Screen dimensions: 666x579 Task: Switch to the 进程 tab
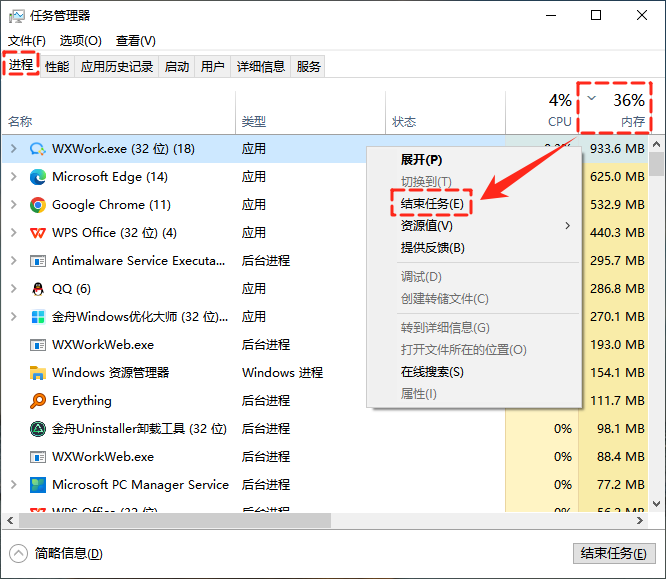[21, 65]
